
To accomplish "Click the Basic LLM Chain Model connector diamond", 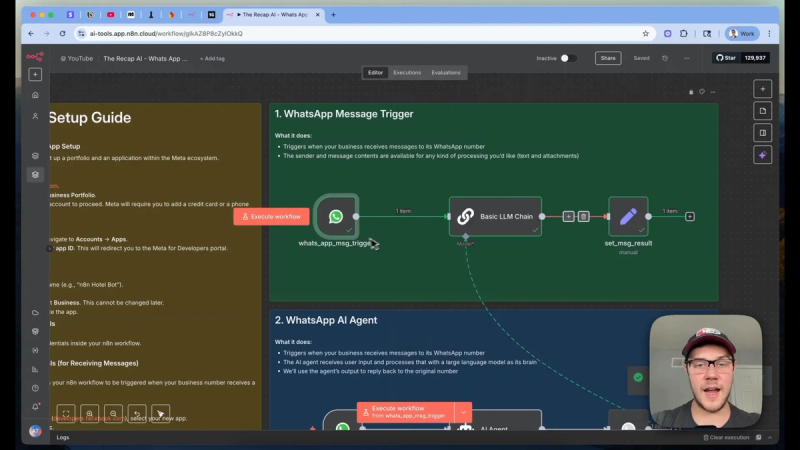I will [465, 237].
